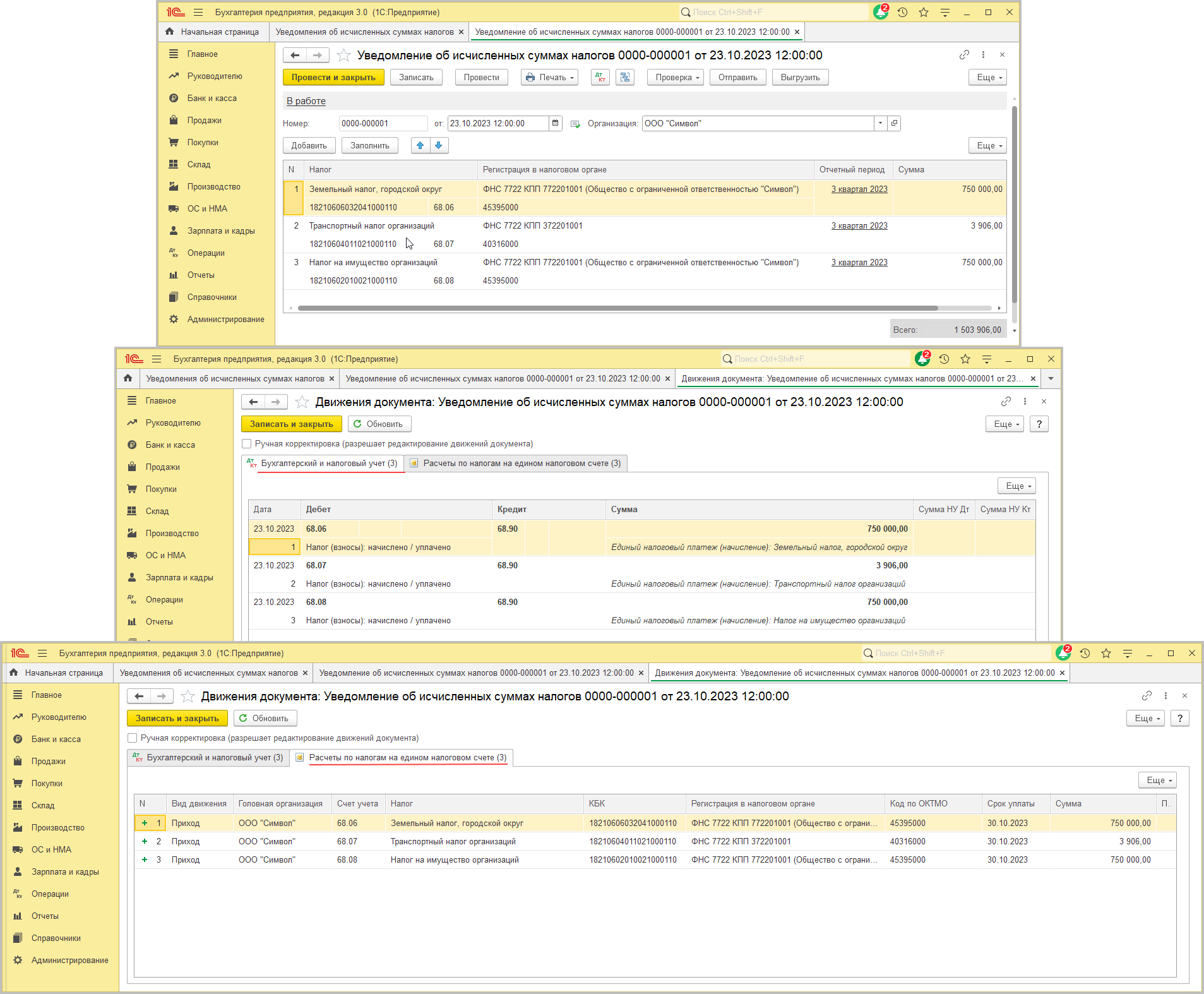Go to the home page icon in middle window
Image resolution: width=1204 pixels, height=994 pixels.
[x=128, y=378]
